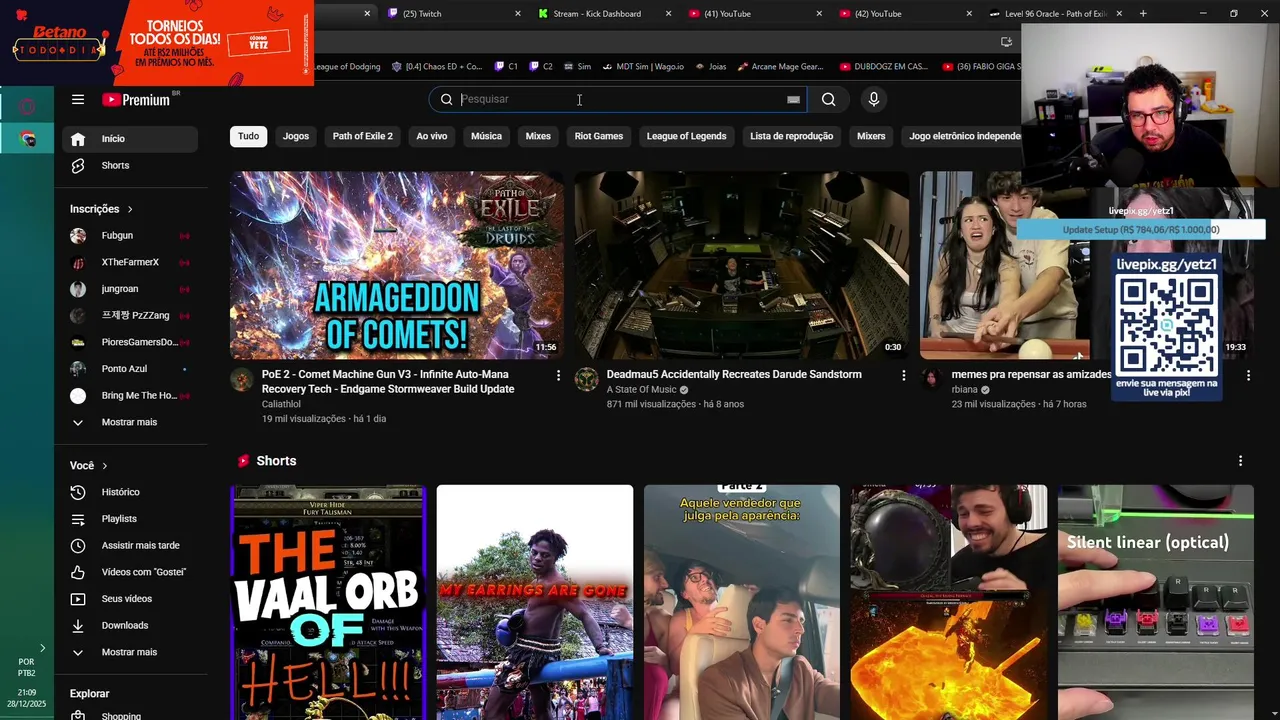Expand Mostrar mais under Você
1280x720 pixels.
coord(130,652)
